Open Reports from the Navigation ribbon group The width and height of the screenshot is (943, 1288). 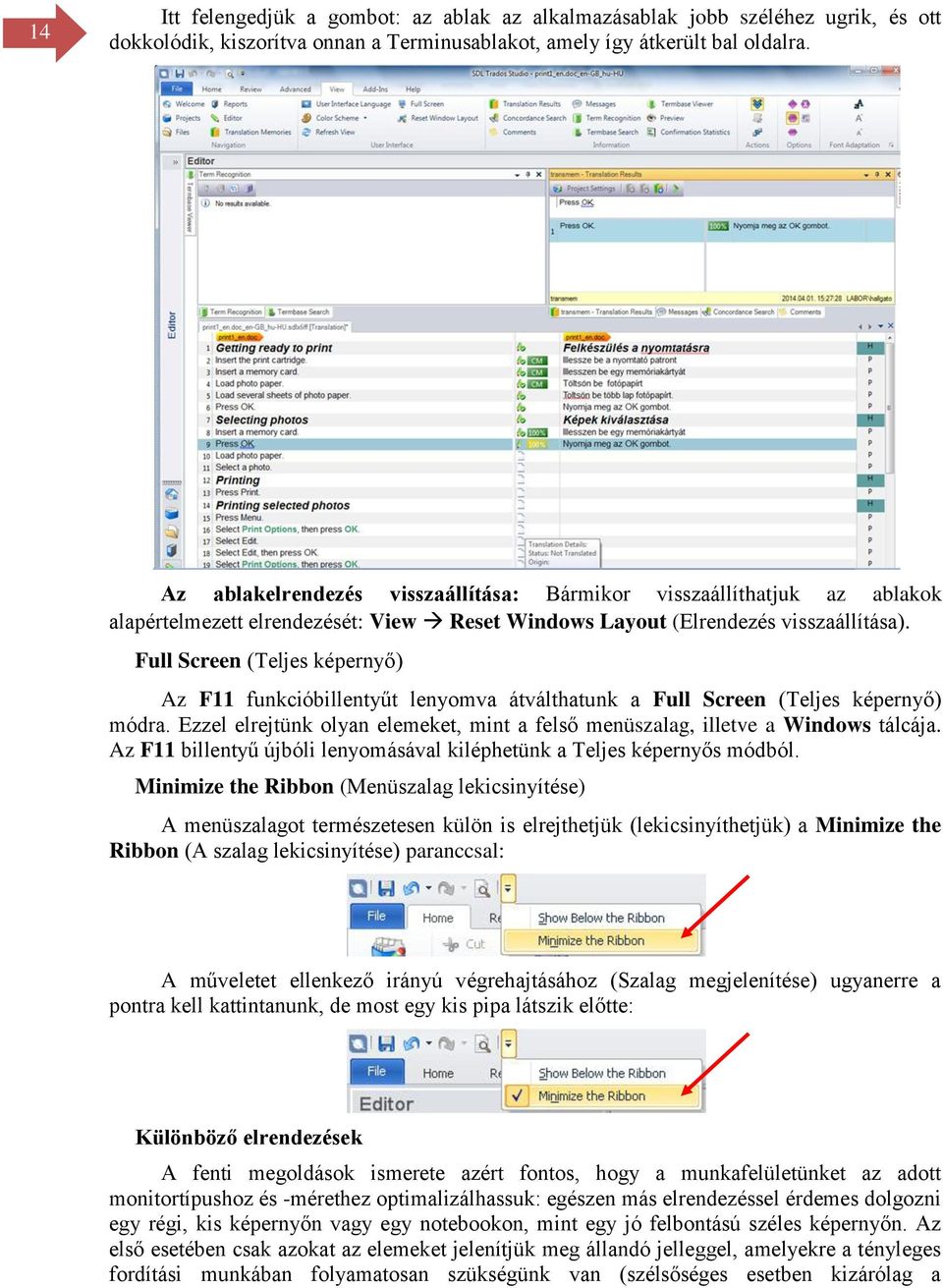pos(229,104)
